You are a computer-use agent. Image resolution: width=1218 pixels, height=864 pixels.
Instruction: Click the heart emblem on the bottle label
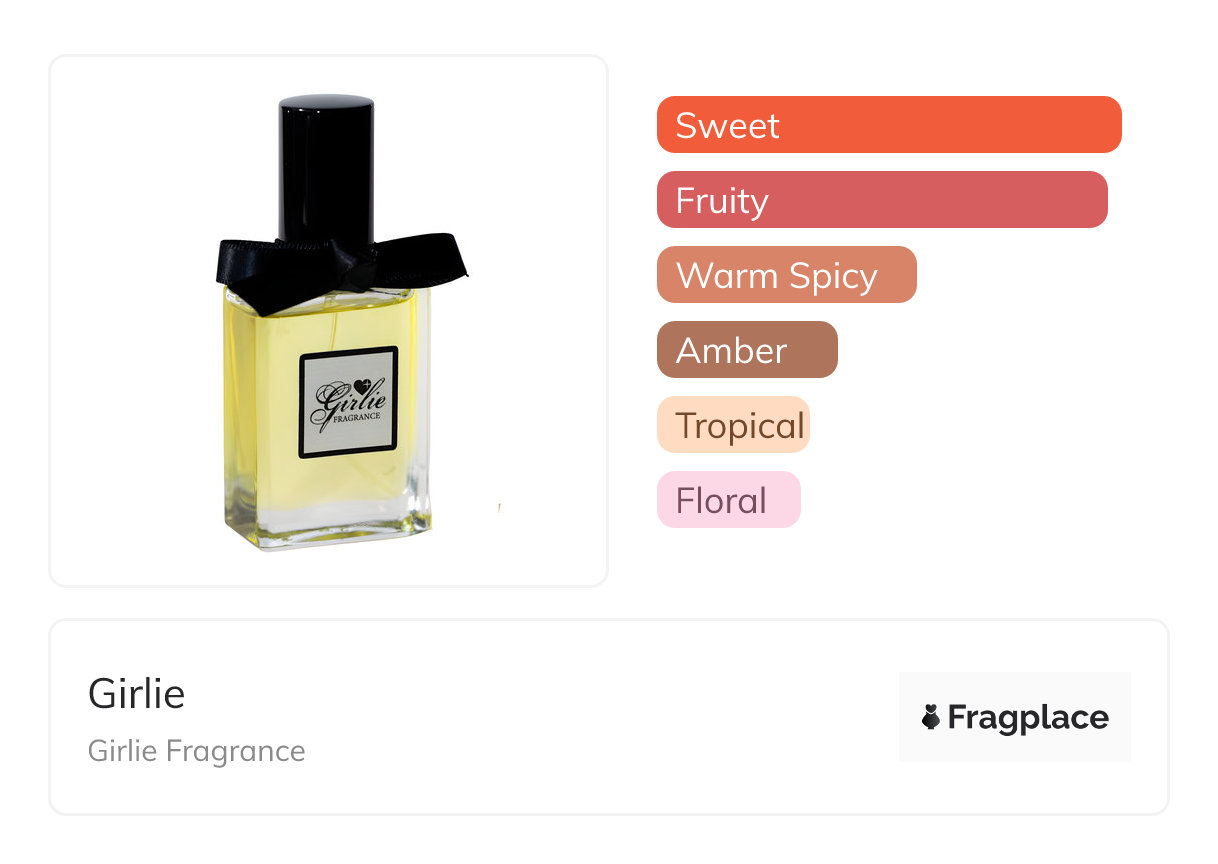click(363, 385)
